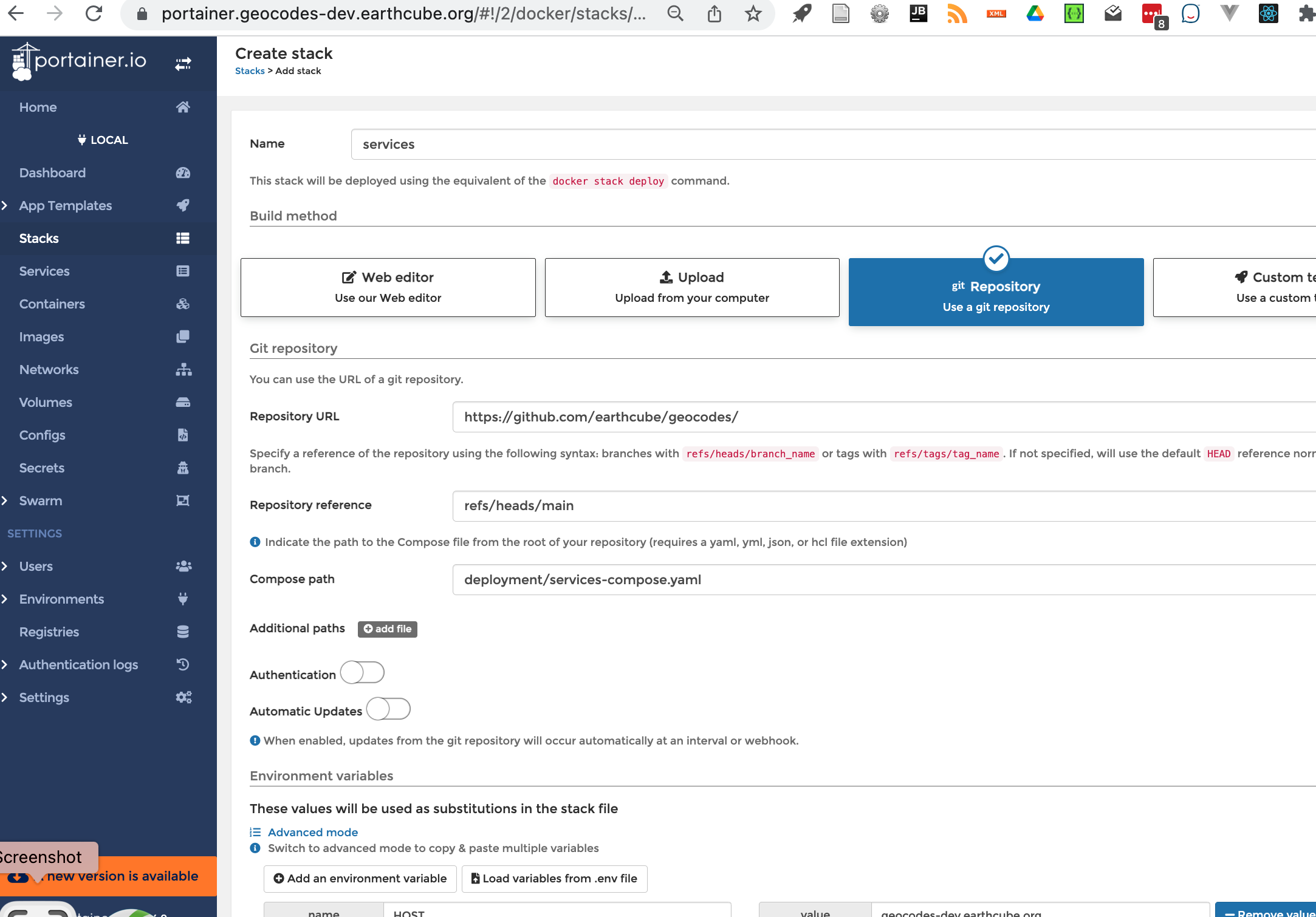Enable the Authentication toggle
This screenshot has height=917, width=1316.
[x=362, y=673]
